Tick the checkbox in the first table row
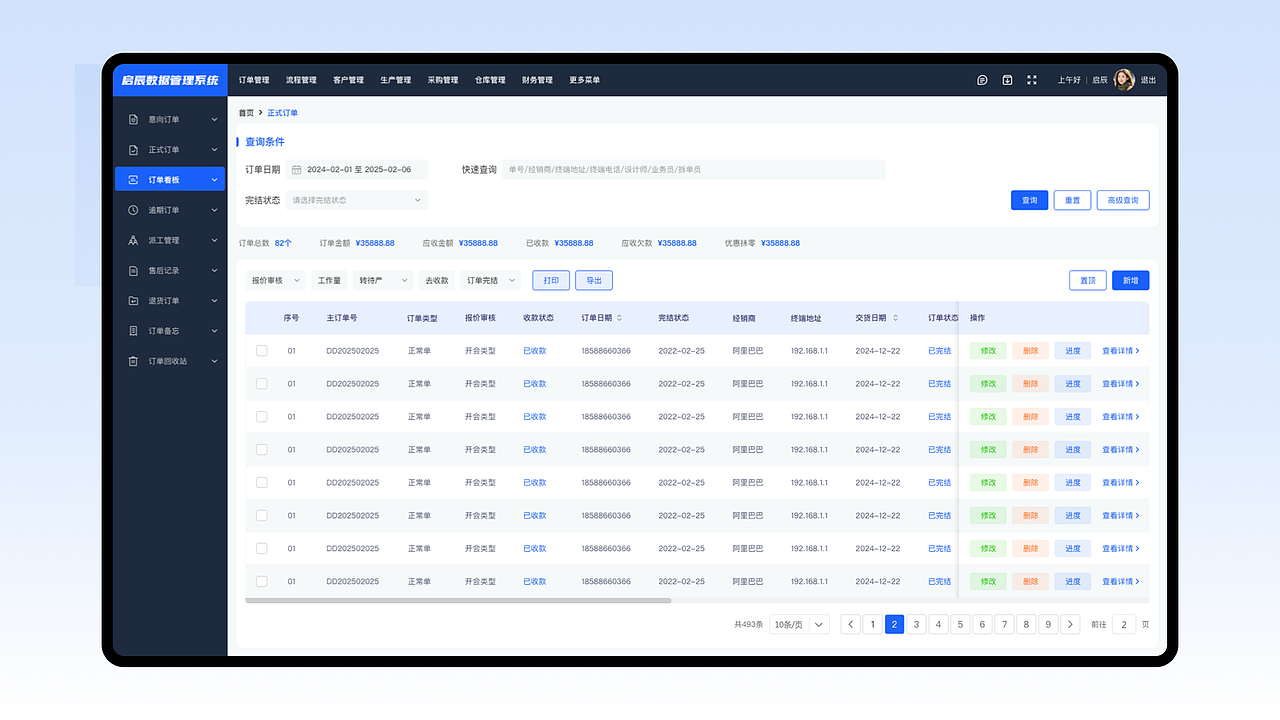 pyautogui.click(x=262, y=351)
